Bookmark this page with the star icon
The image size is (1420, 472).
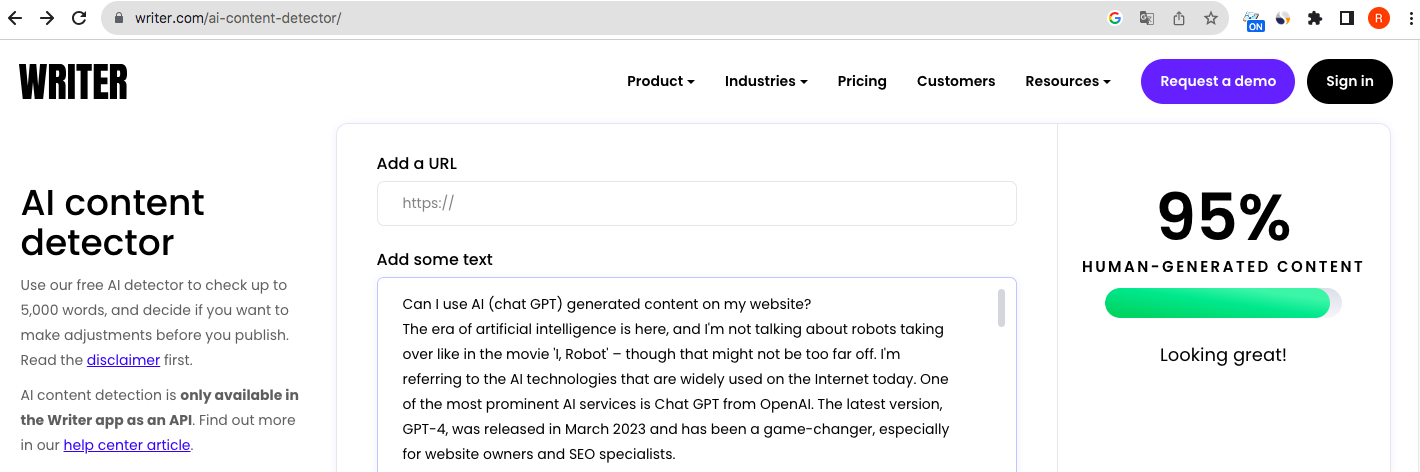point(1210,18)
